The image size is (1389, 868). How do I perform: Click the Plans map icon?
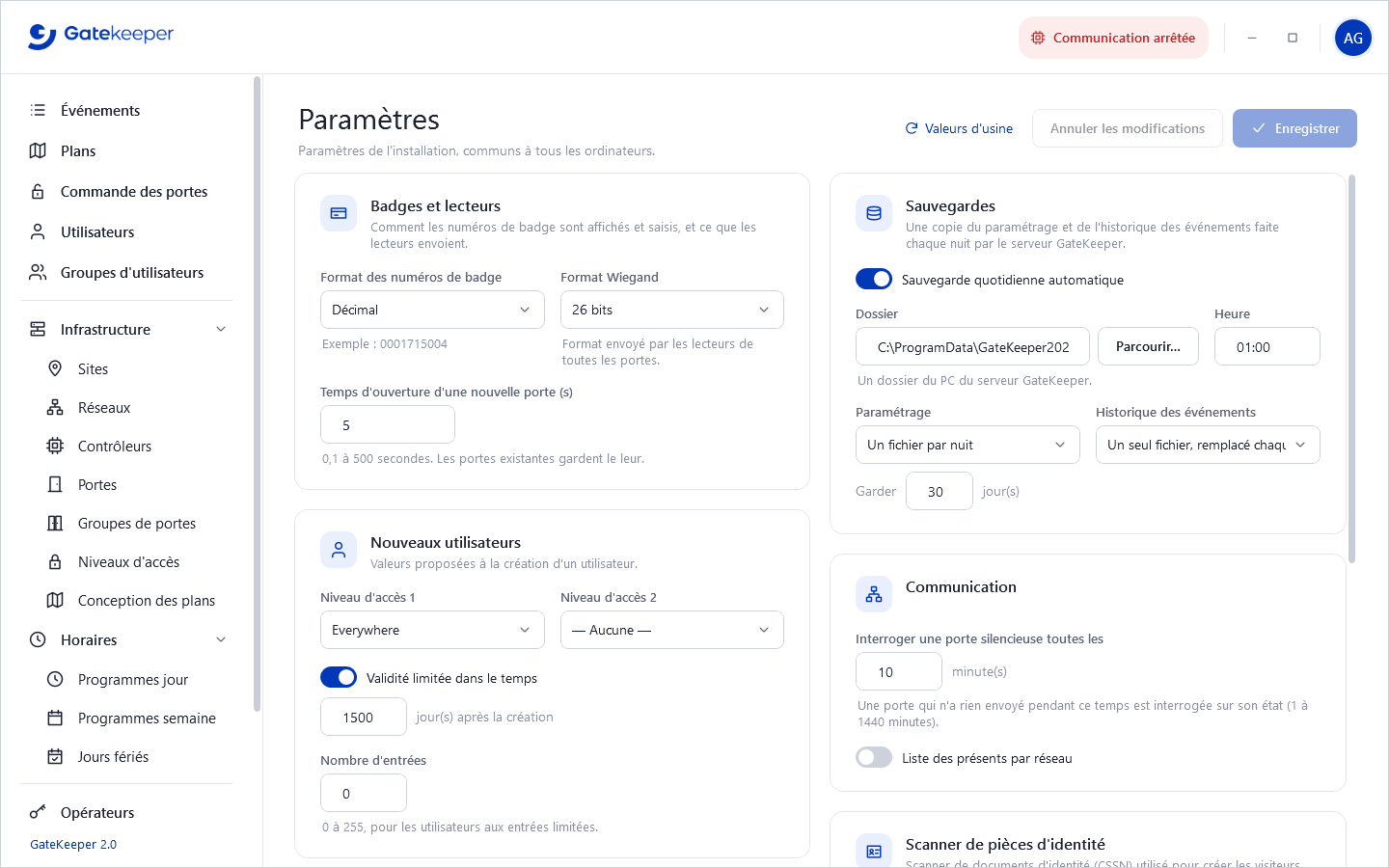point(38,150)
